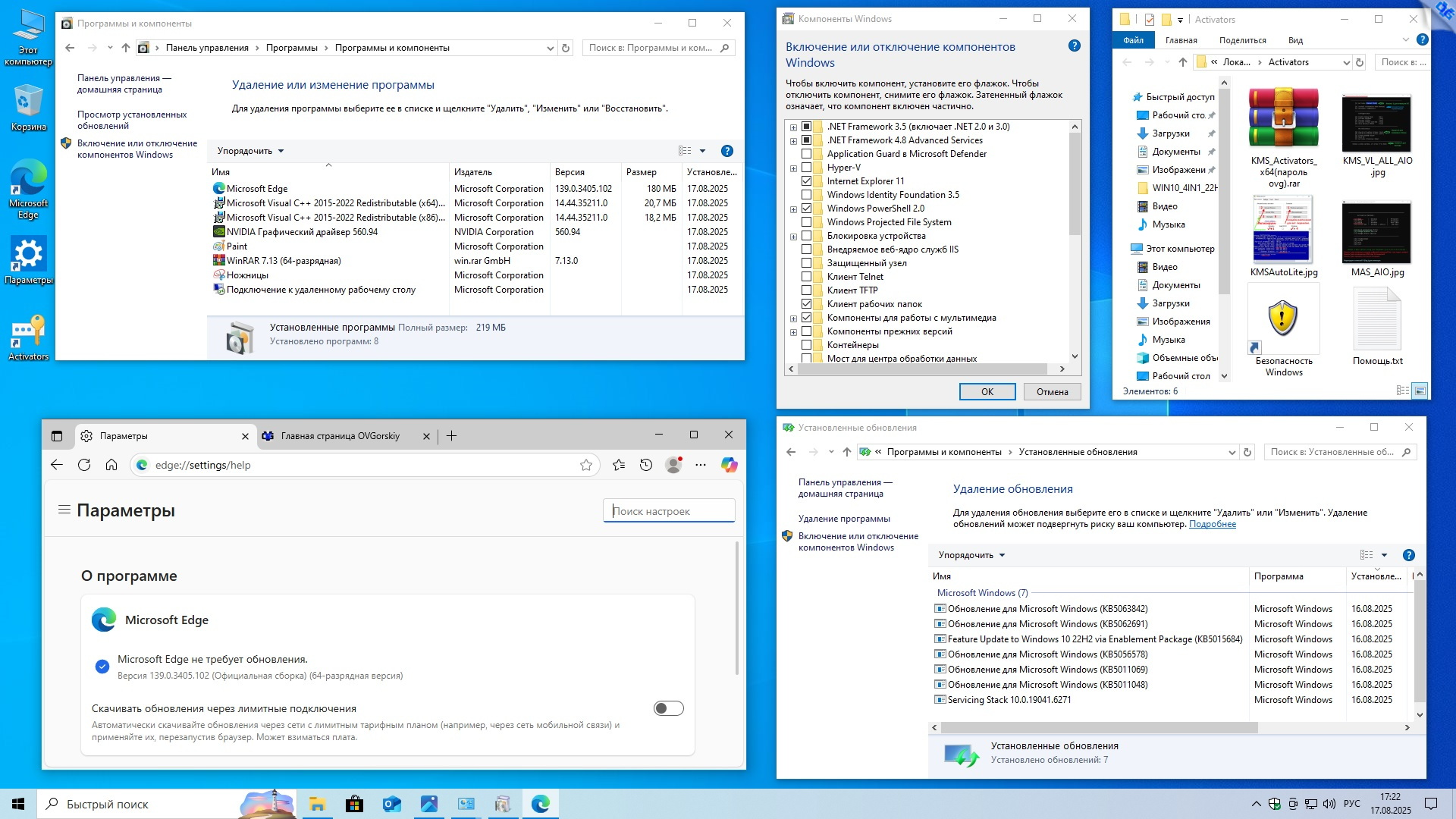The height and width of the screenshot is (819, 1456).
Task: Expand .NET Framework 3.5 tree node
Action: (x=793, y=127)
